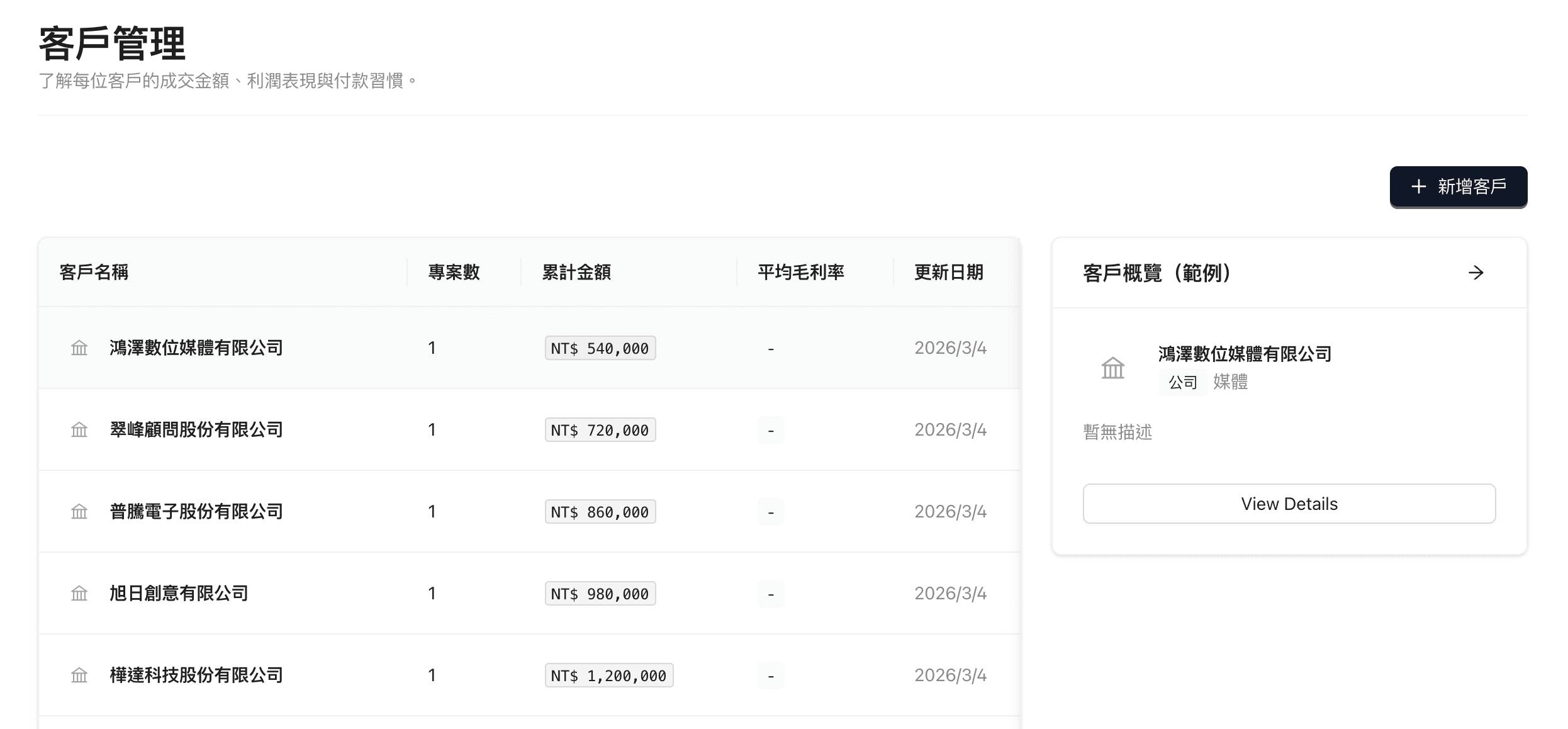Open View Details for 鴻澤數位媒體有限公司
The width and height of the screenshot is (1568, 729).
click(x=1289, y=504)
